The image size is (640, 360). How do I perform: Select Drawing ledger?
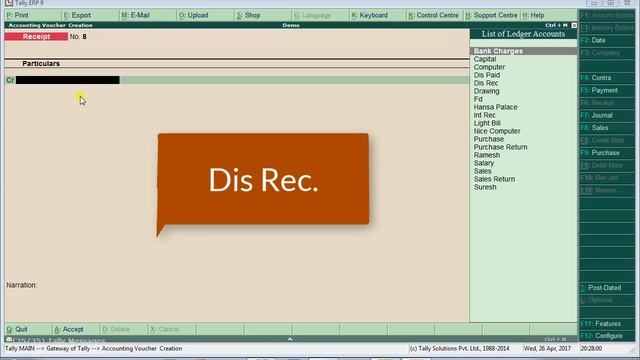pos(486,91)
